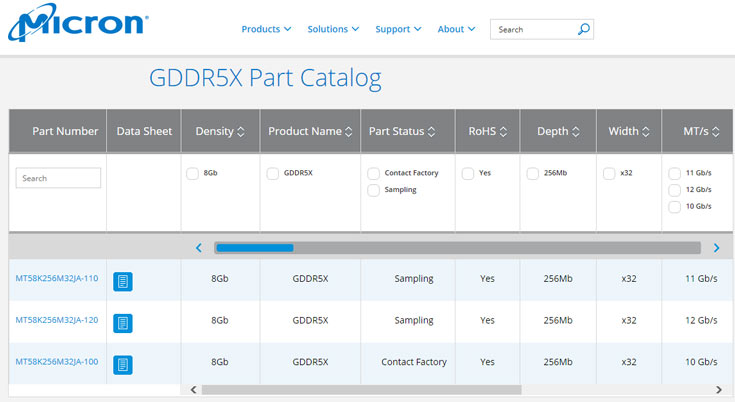The width and height of the screenshot is (735, 402).
Task: Open part MT58K256M32JA-120 link
Action: click(57, 320)
